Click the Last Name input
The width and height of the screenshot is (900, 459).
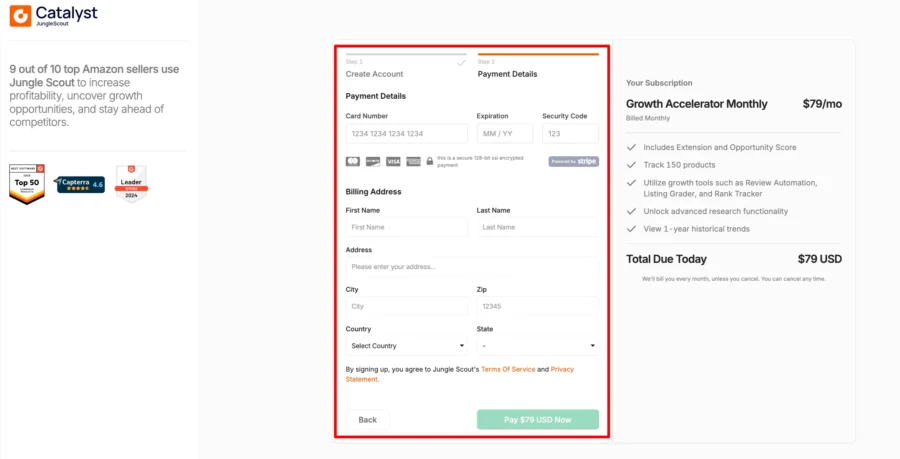point(538,227)
